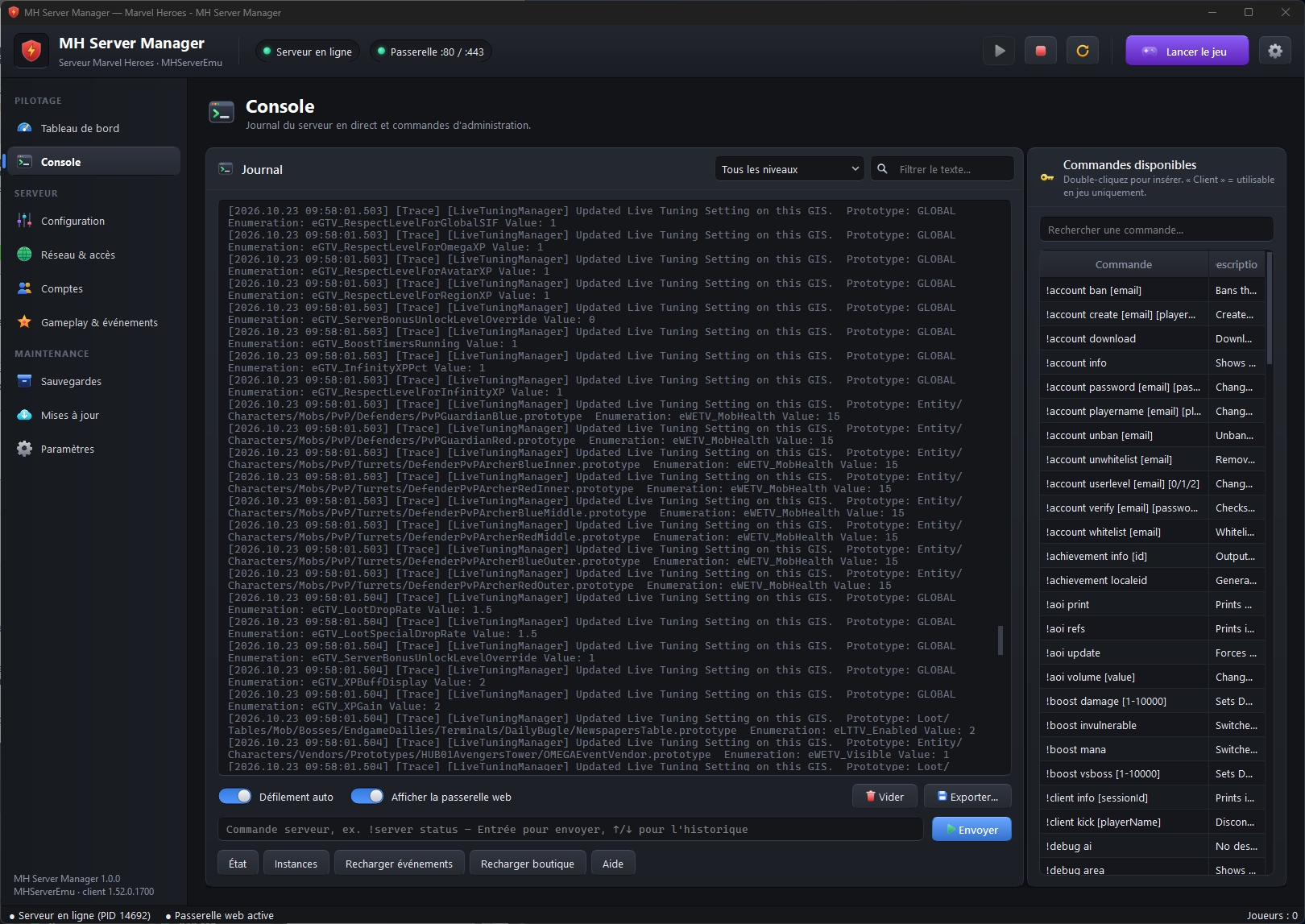Select the !account info command row

[x=1152, y=363]
